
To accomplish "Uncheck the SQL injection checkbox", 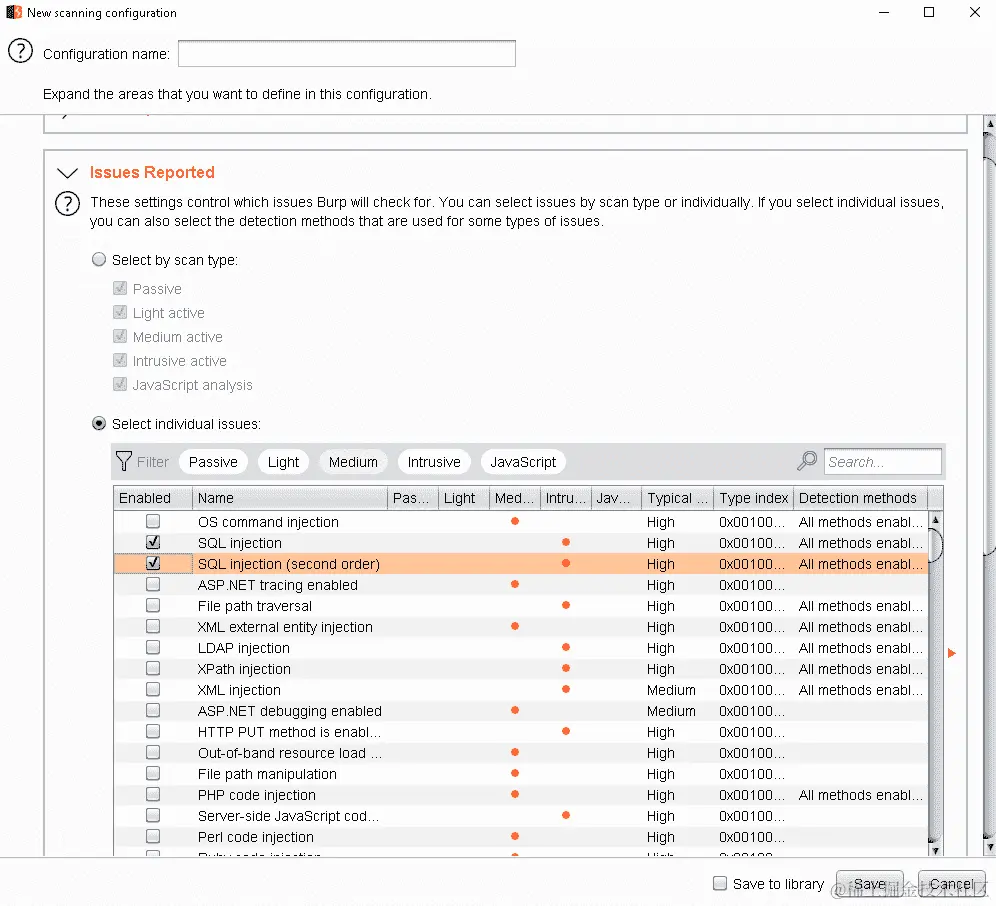I will 152,542.
